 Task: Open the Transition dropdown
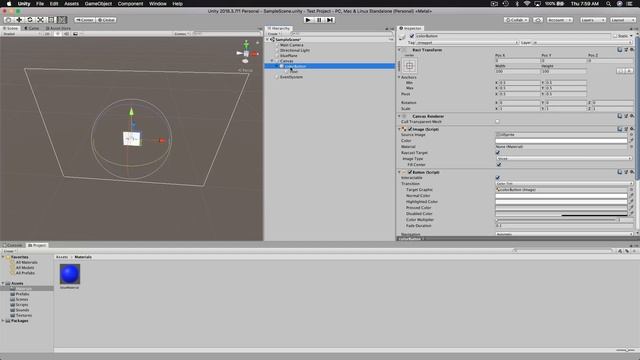[x=564, y=184]
